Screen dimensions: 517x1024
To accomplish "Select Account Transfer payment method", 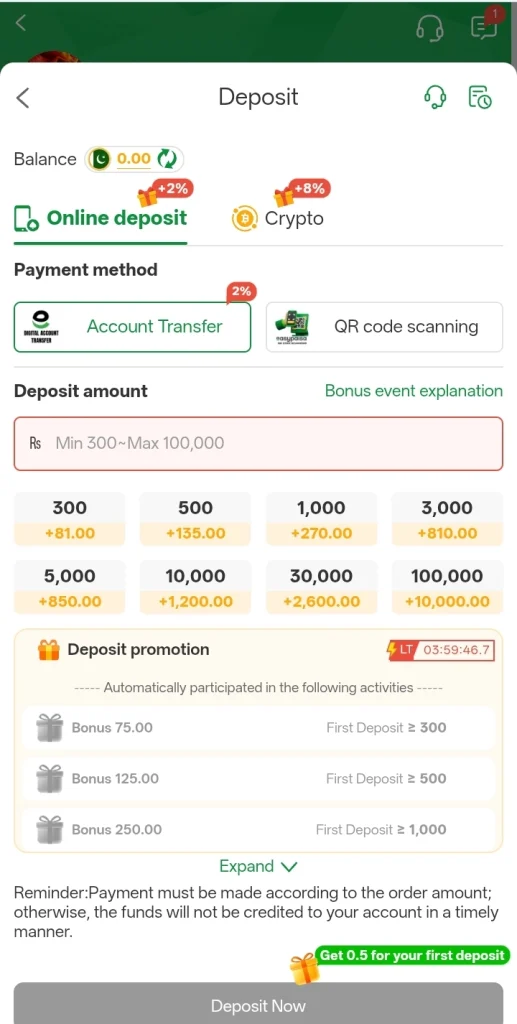I will point(133,327).
